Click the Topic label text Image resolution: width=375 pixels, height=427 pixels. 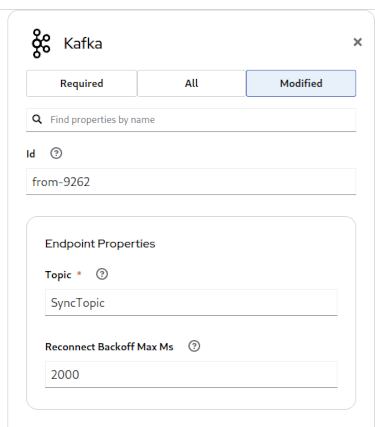tap(58, 275)
